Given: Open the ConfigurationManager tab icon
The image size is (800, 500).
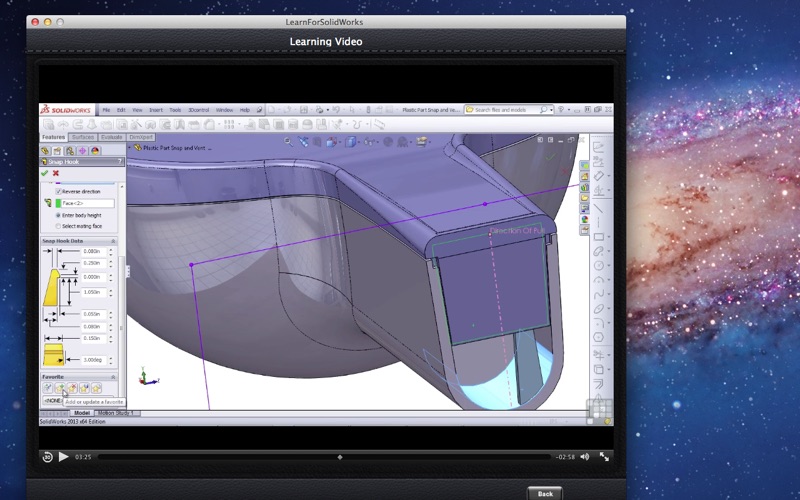Looking at the screenshot, I should click(x=69, y=151).
